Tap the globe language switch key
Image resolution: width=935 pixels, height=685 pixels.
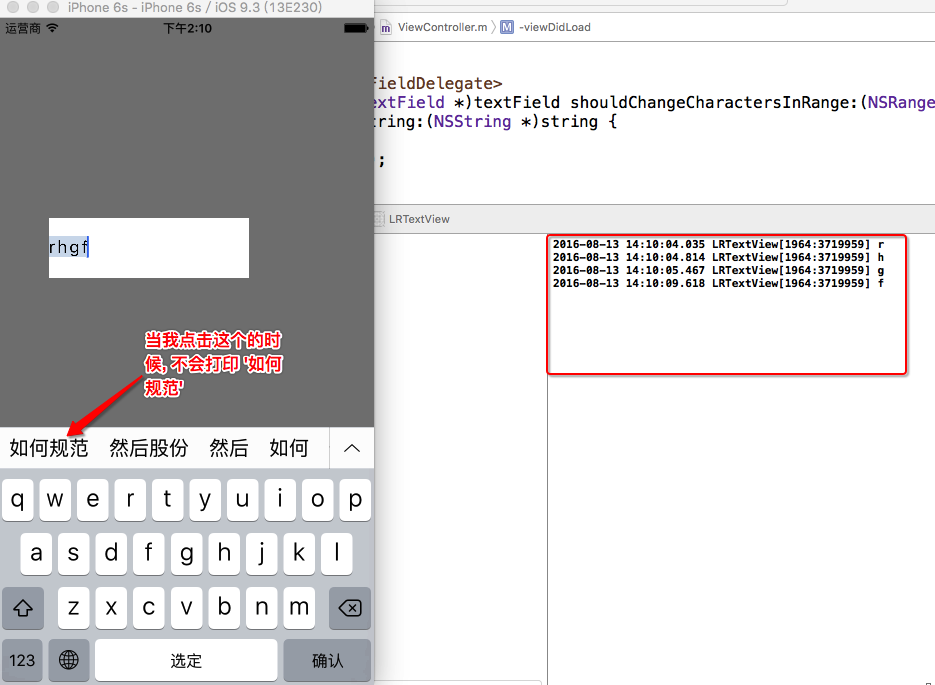pyautogui.click(x=69, y=660)
